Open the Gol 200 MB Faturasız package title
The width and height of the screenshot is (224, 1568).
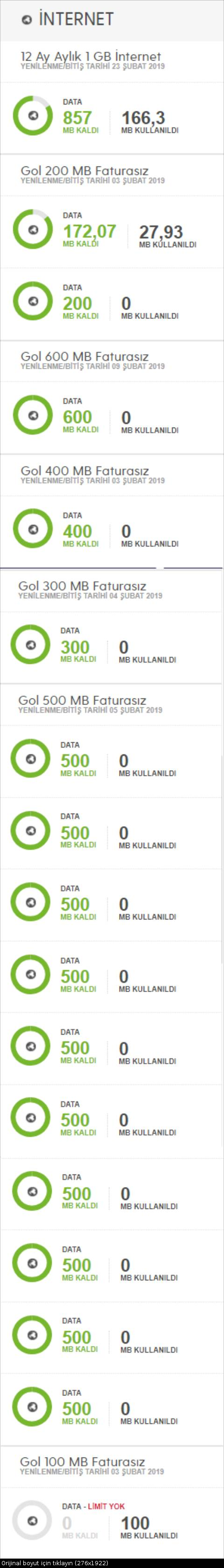click(84, 171)
